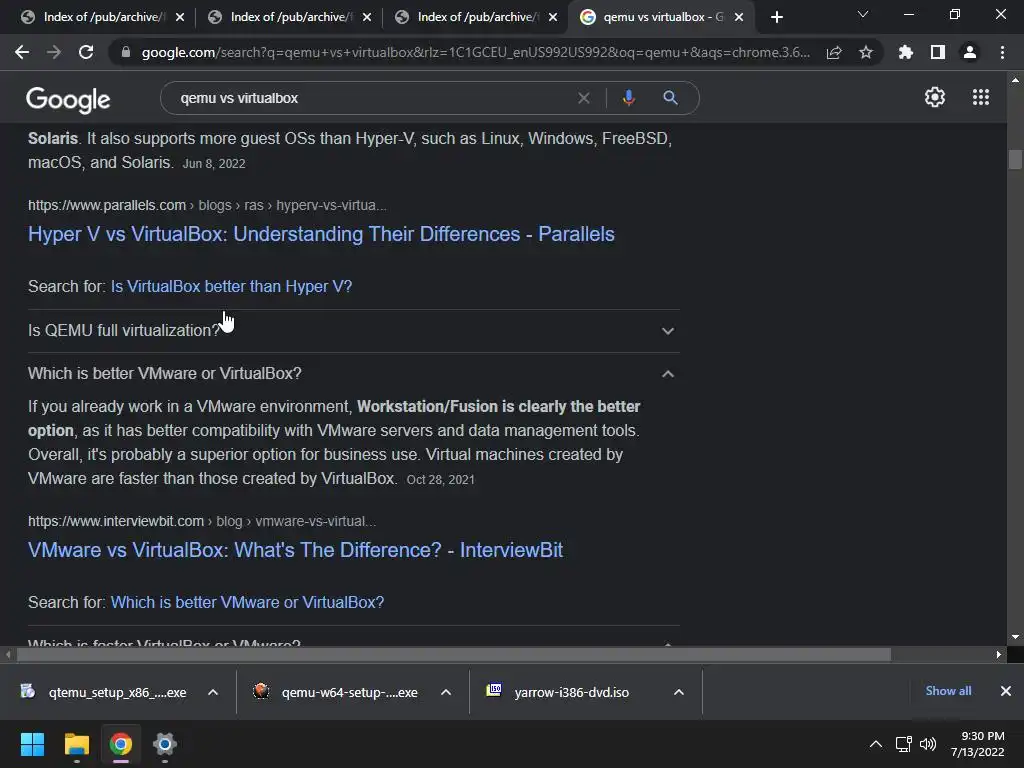Open the clock and date flyout
1024x768 pixels.
[978, 744]
